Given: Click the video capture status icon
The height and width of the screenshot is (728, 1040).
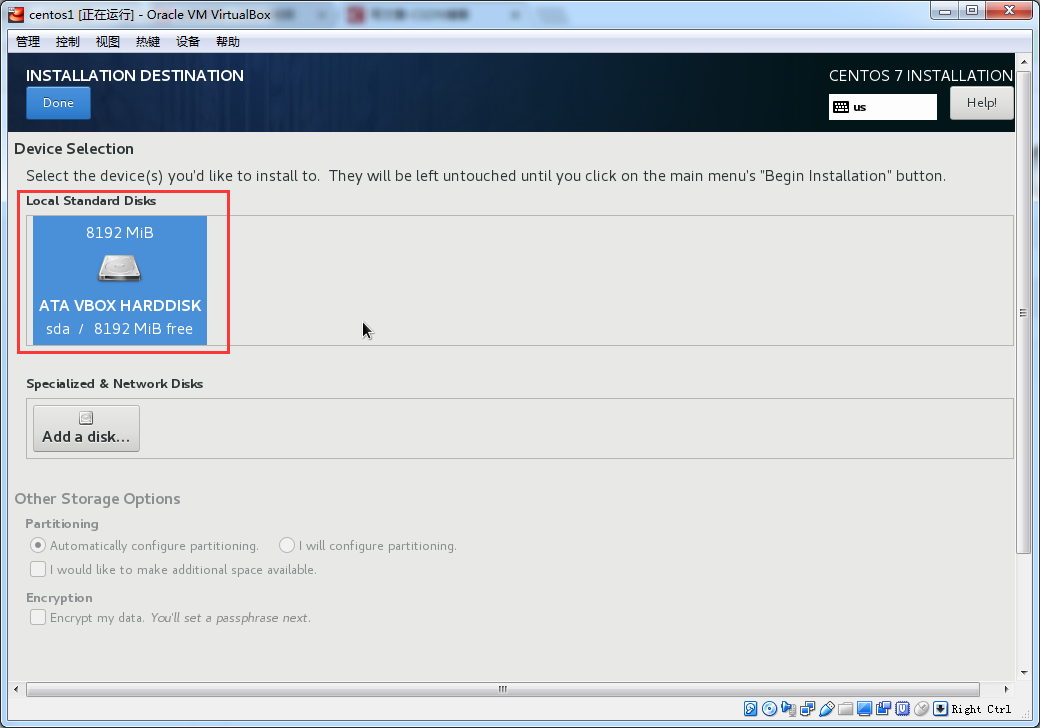Looking at the screenshot, I should coord(883,709).
